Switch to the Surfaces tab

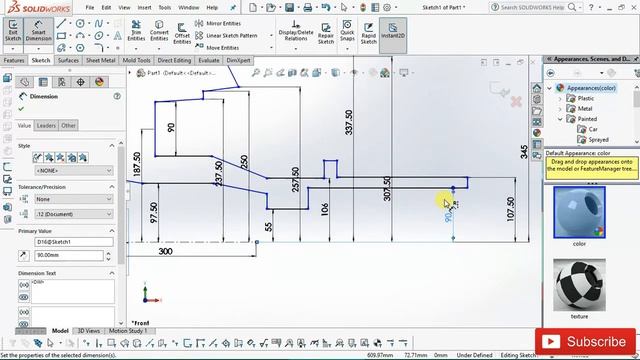point(68,60)
